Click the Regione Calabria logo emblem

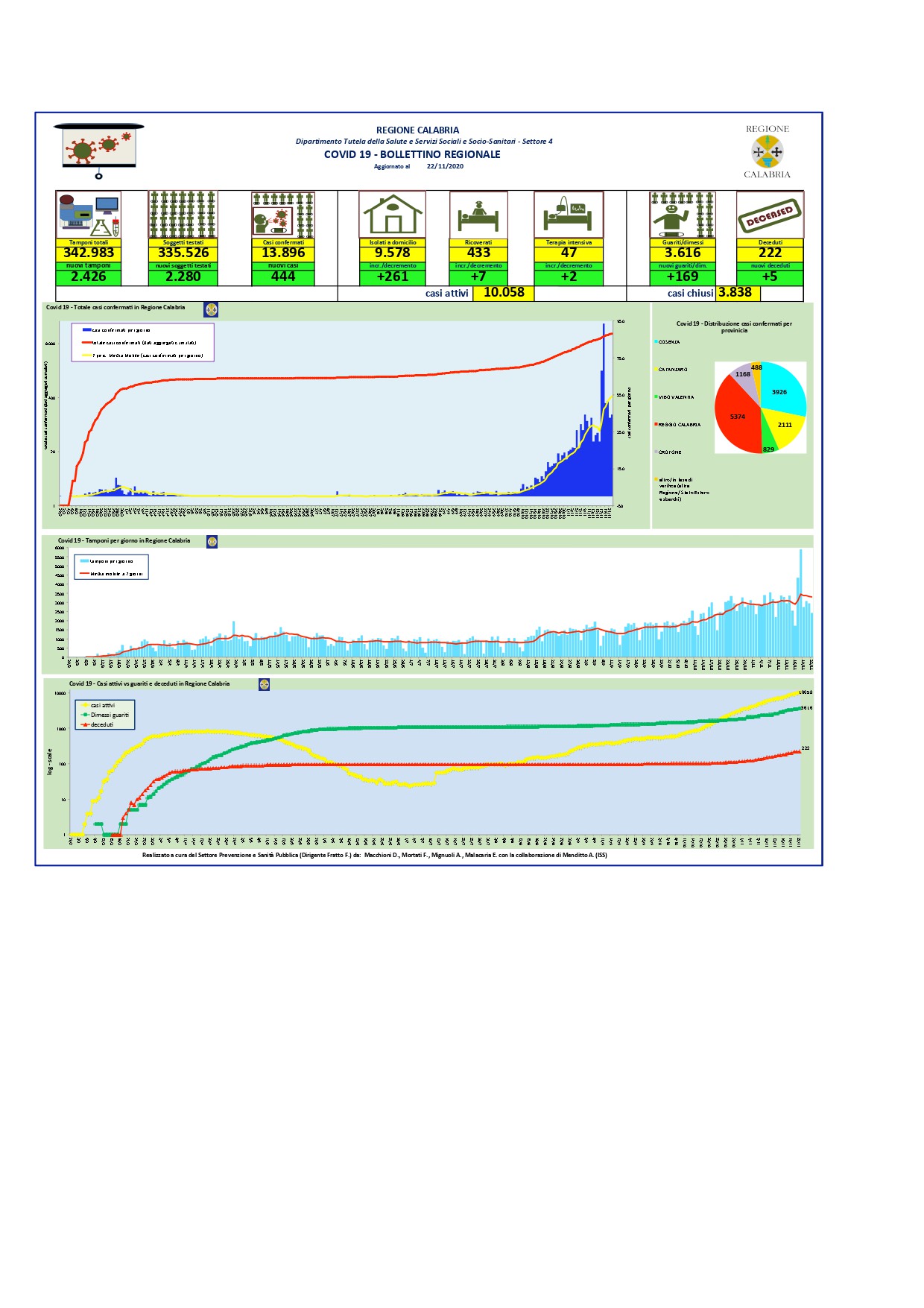[x=767, y=152]
